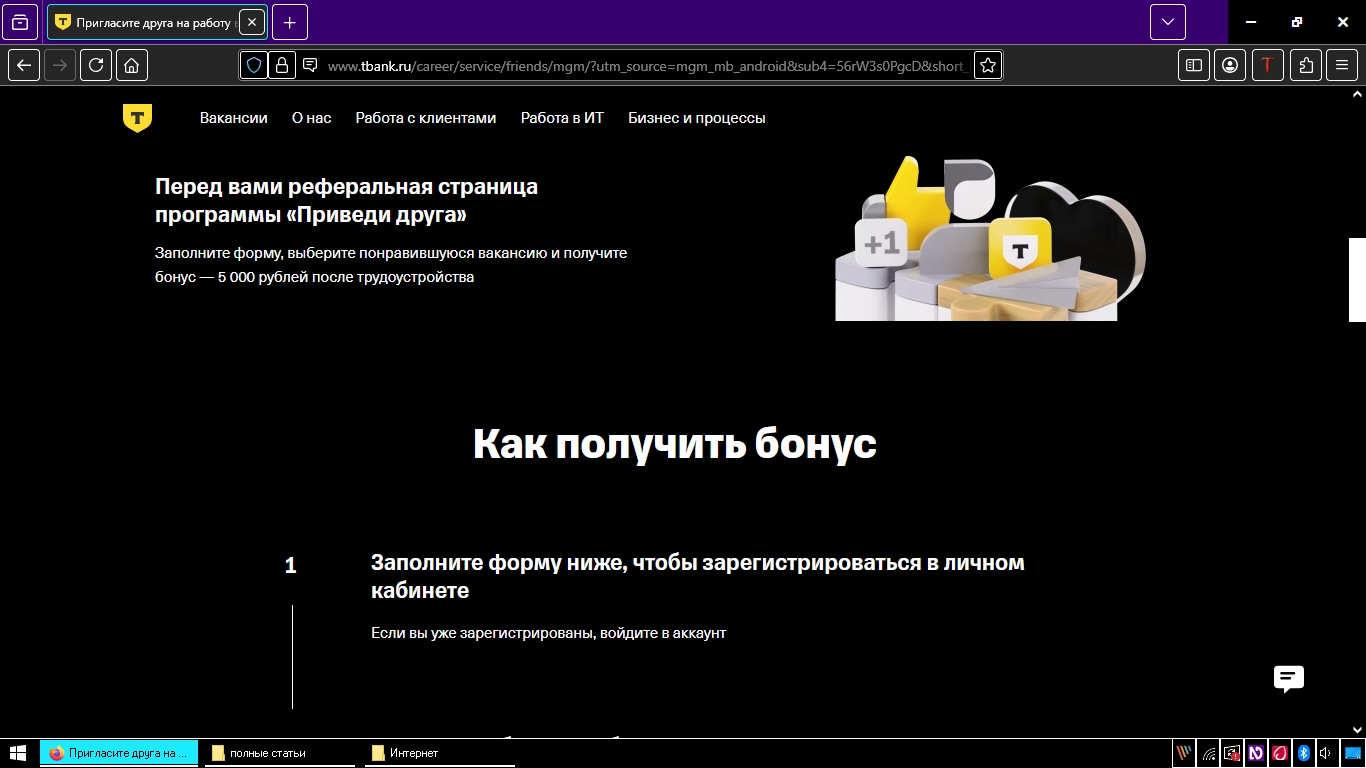Open Firefox View in the tab strip
The image size is (1366, 768).
click(x=20, y=22)
